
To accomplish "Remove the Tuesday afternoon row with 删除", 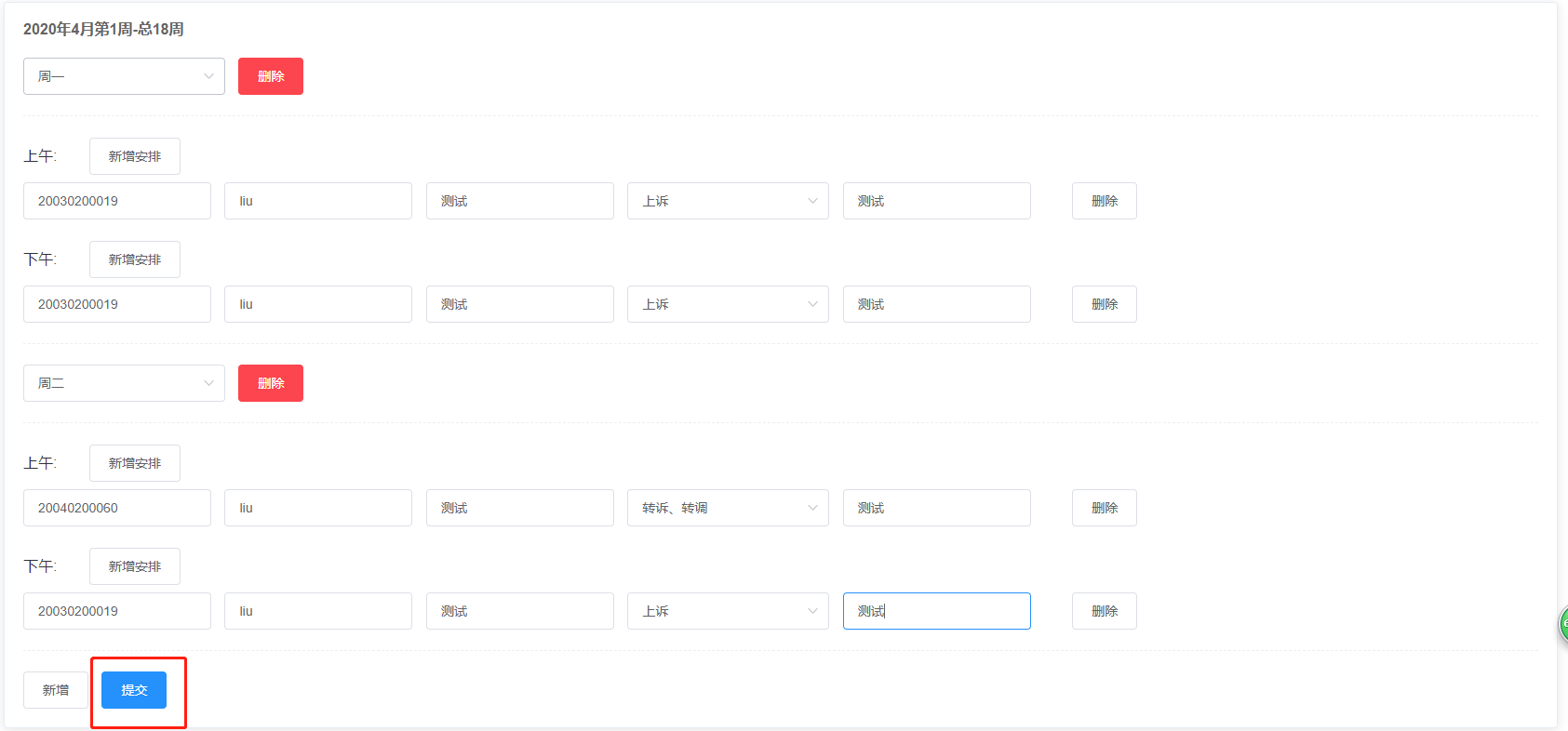I will click(1105, 611).
